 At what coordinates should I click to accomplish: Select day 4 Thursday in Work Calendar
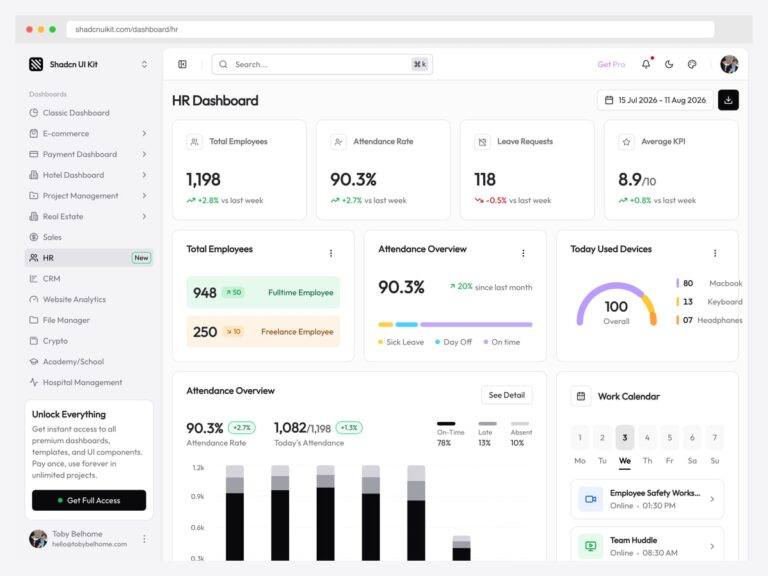click(648, 437)
